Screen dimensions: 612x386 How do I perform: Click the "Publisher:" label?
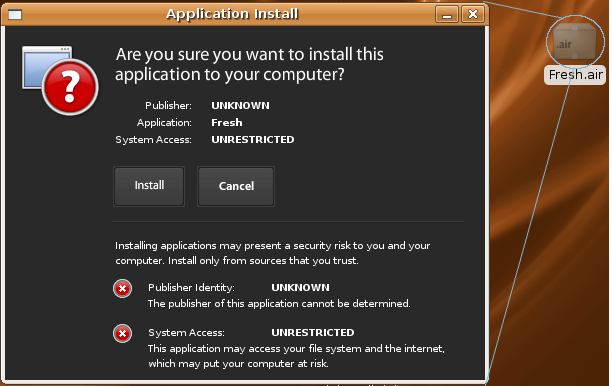[x=168, y=105]
